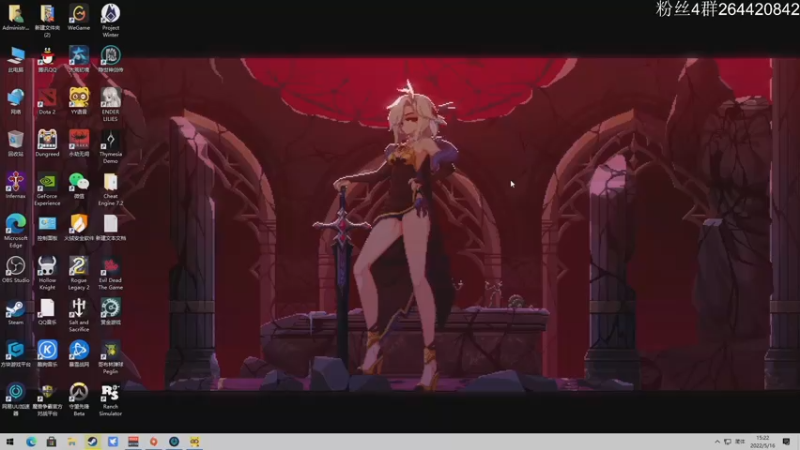Open the new folder (2) with pictures
The image size is (800, 450).
tap(47, 14)
